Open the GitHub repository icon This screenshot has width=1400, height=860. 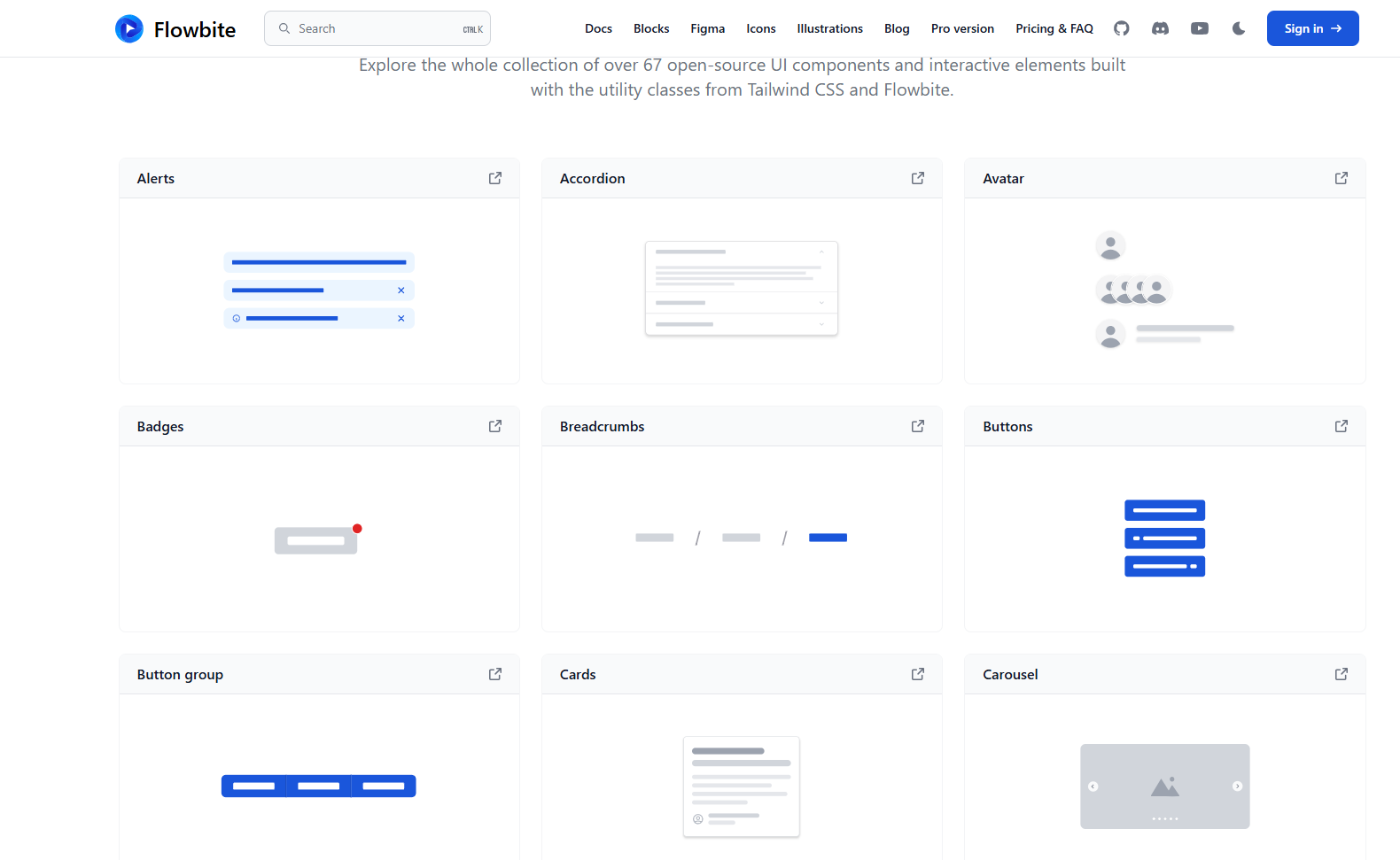coord(1121,28)
